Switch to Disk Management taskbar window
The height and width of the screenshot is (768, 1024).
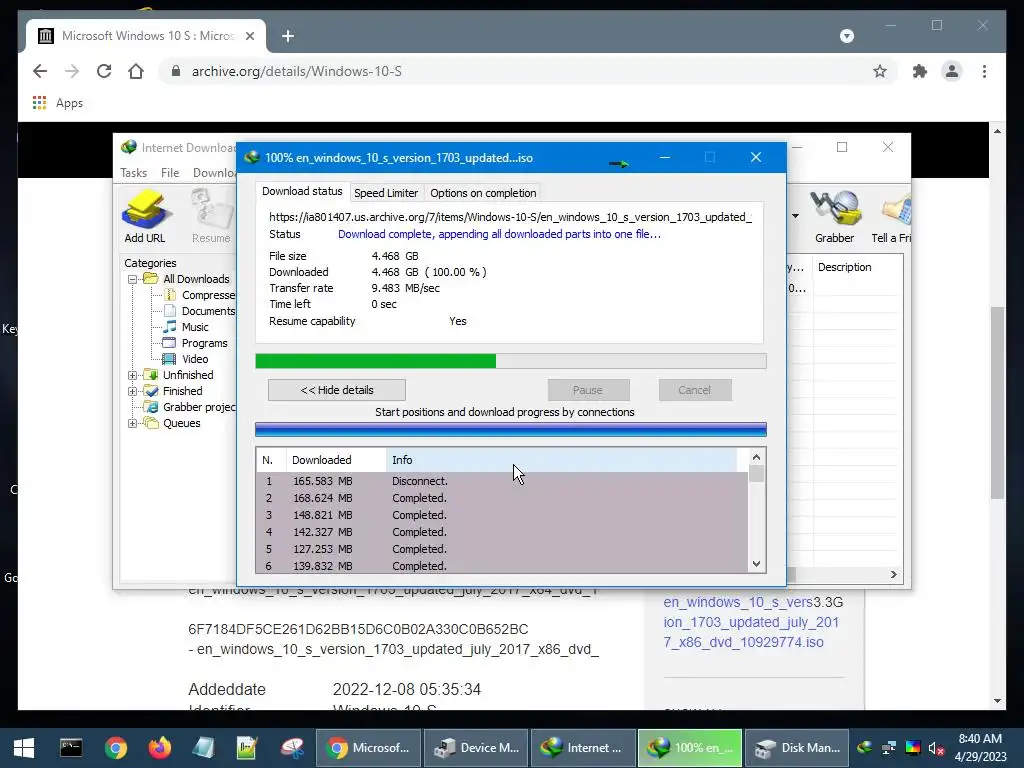(797, 748)
